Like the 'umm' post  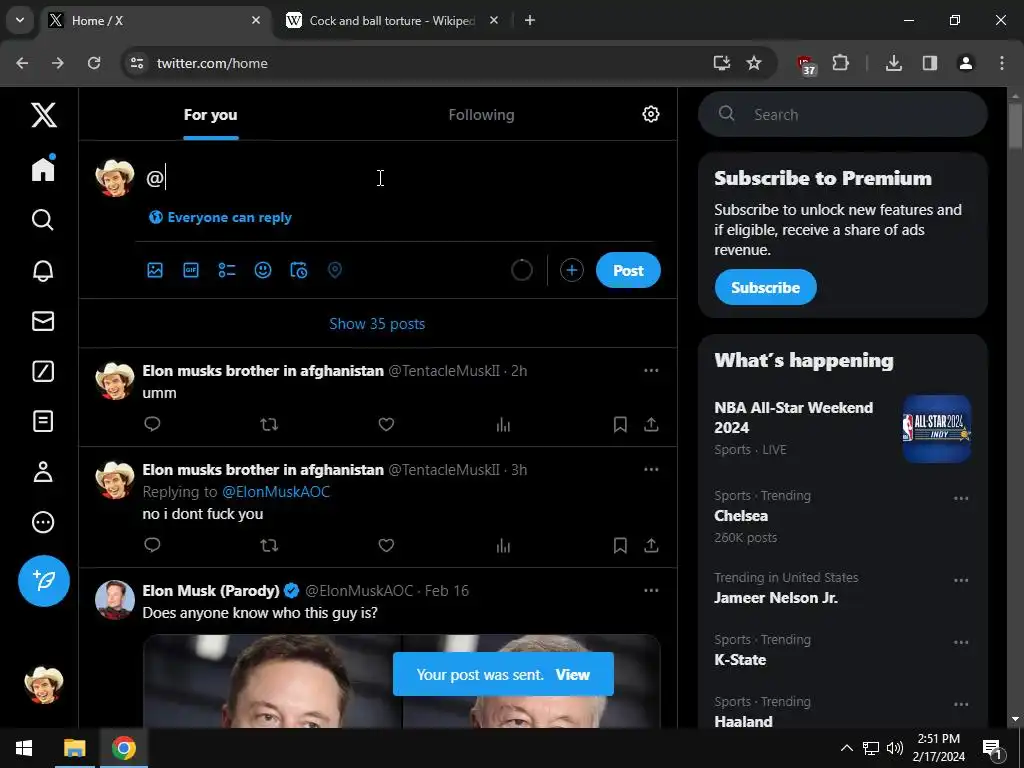(386, 424)
